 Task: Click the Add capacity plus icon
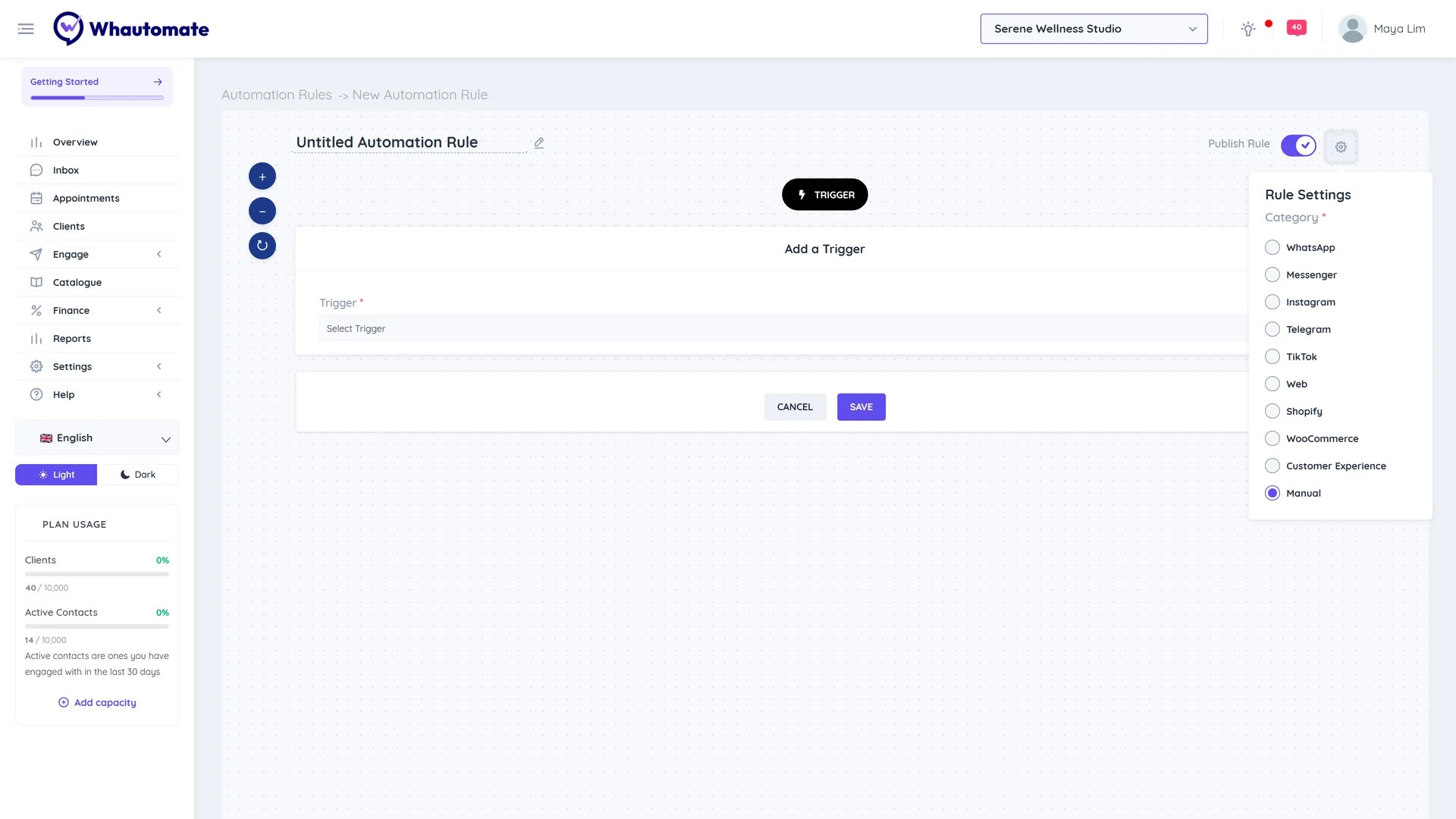(64, 703)
